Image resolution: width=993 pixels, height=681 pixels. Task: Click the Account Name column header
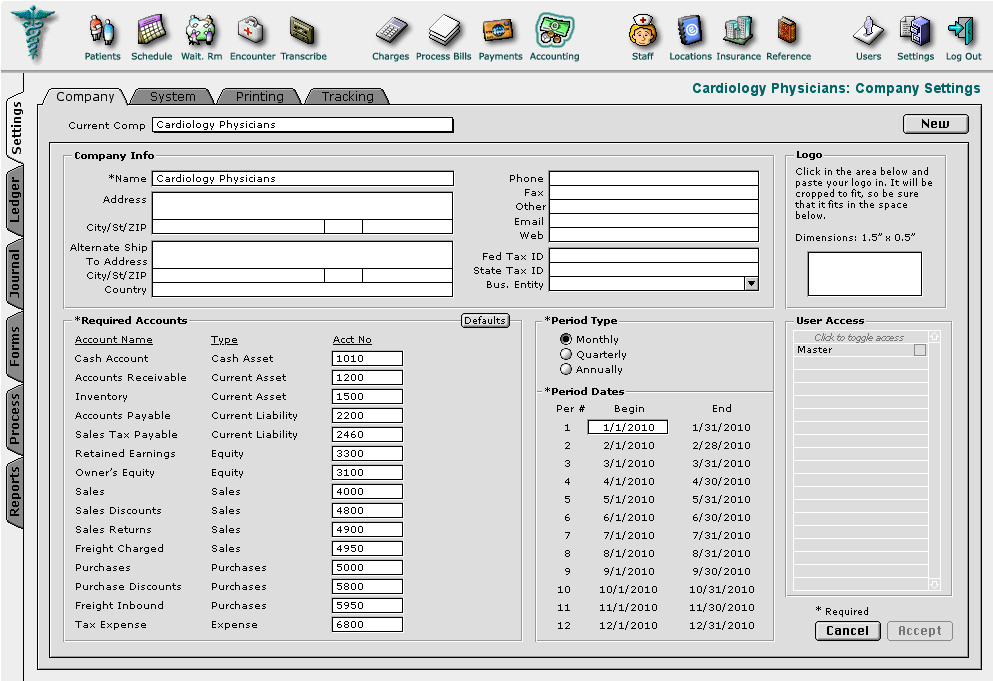click(x=113, y=340)
